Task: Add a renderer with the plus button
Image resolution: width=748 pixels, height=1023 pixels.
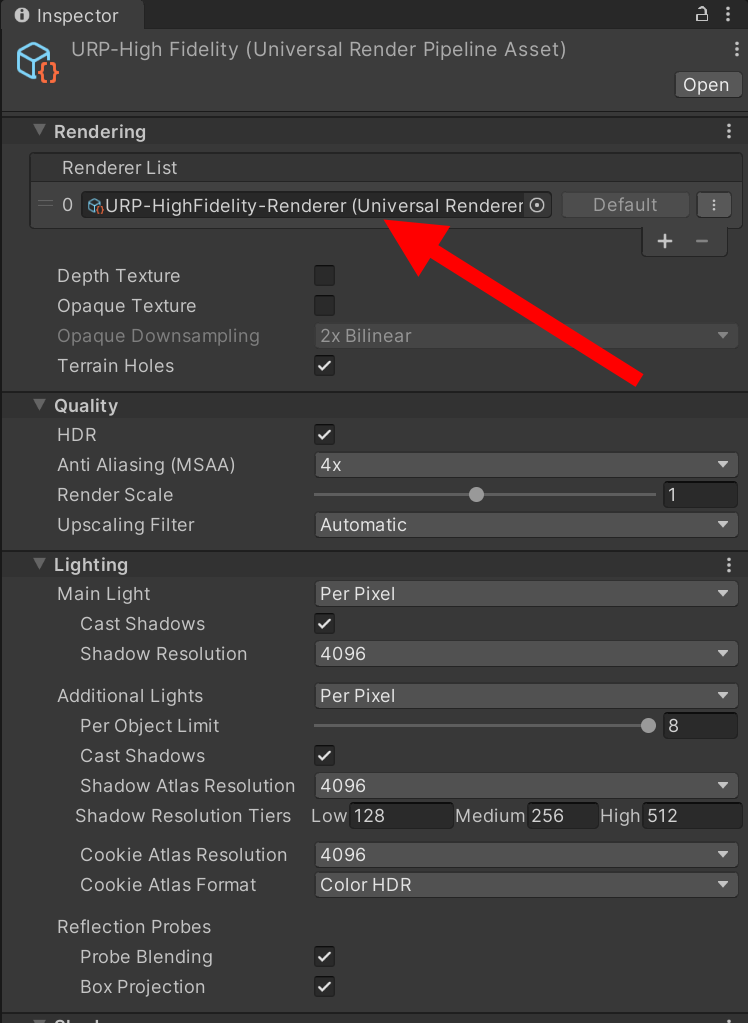Action: tap(664, 241)
